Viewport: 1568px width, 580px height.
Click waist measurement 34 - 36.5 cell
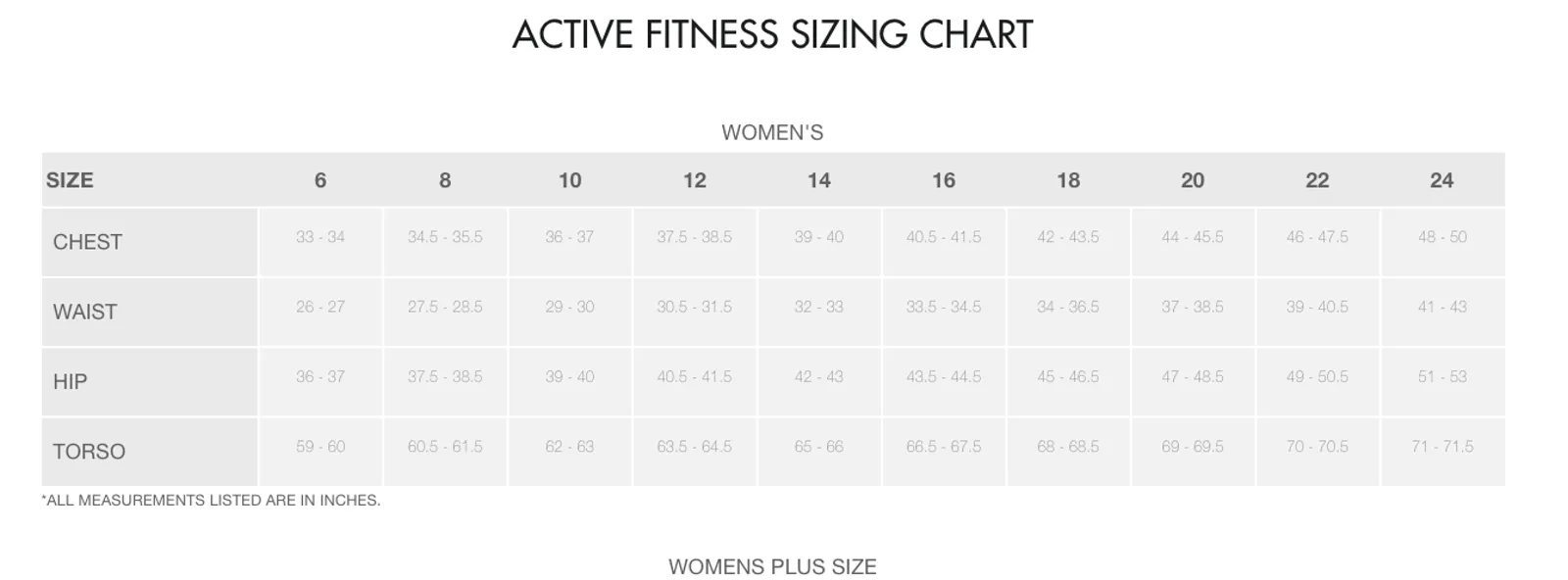tap(1068, 312)
